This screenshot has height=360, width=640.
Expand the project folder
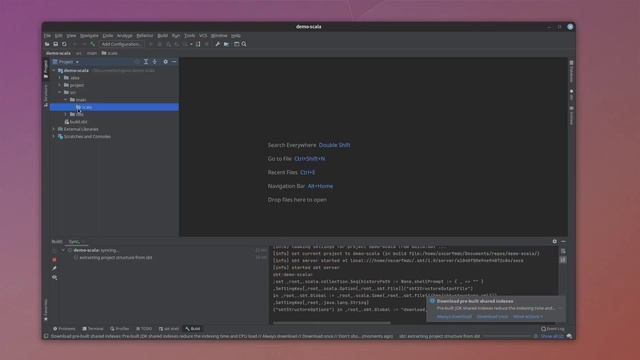60,85
